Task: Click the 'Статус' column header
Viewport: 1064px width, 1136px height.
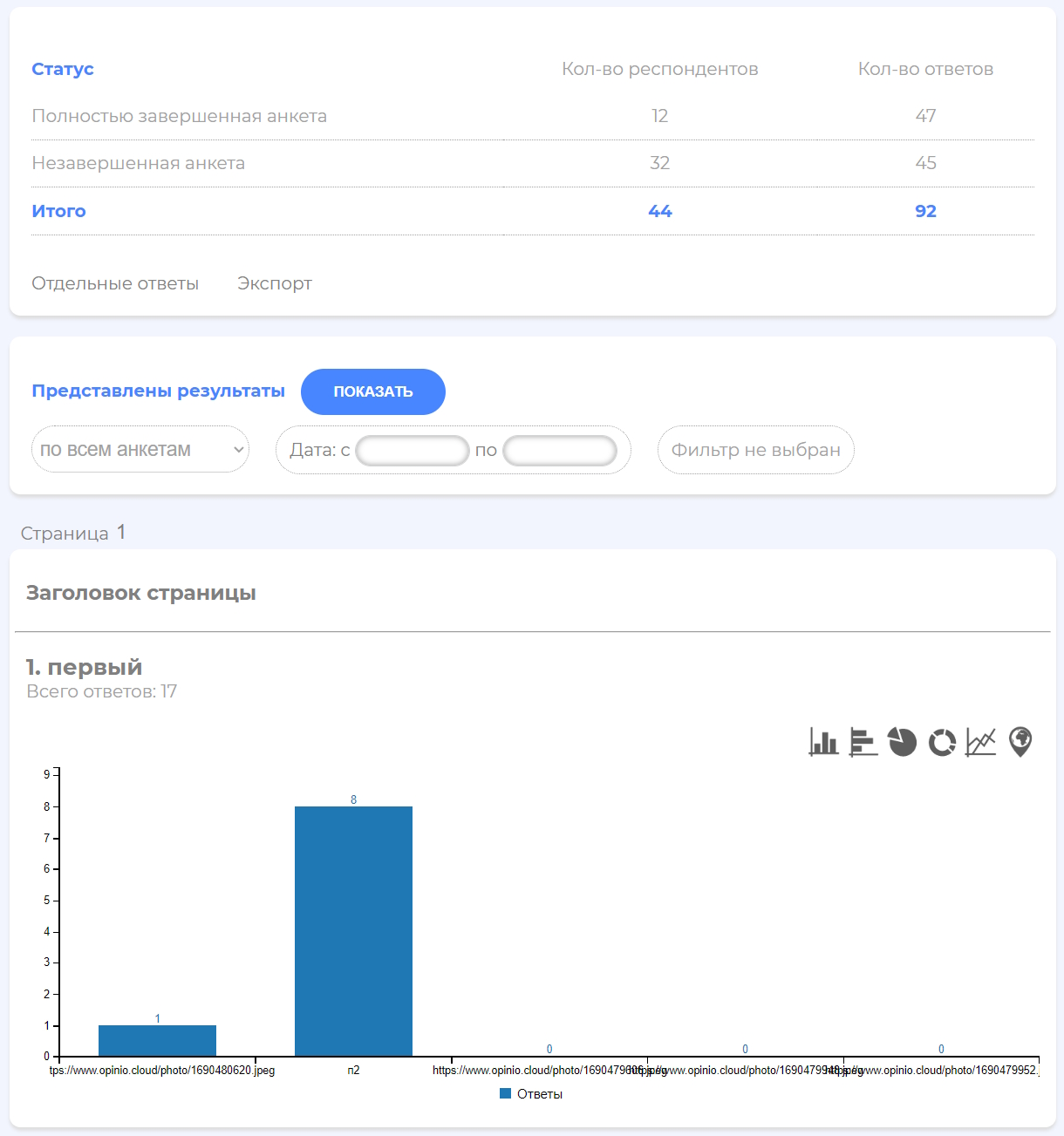Action: (x=63, y=69)
